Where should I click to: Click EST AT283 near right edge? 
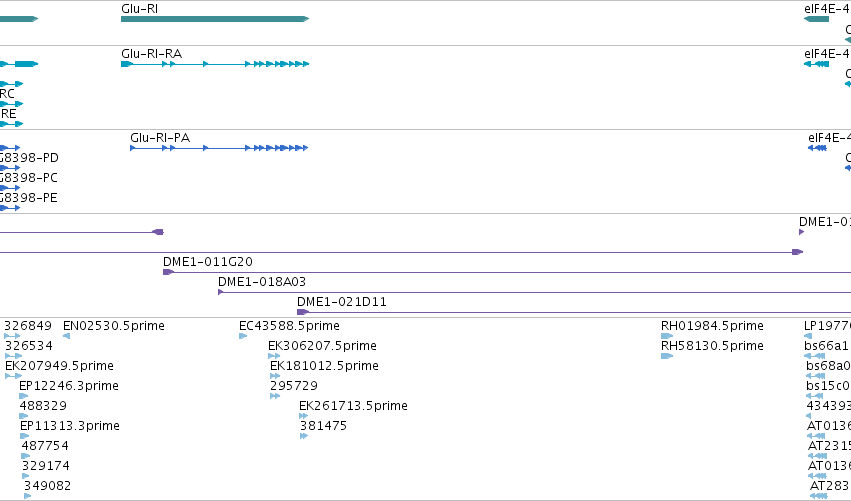[x=818, y=496]
